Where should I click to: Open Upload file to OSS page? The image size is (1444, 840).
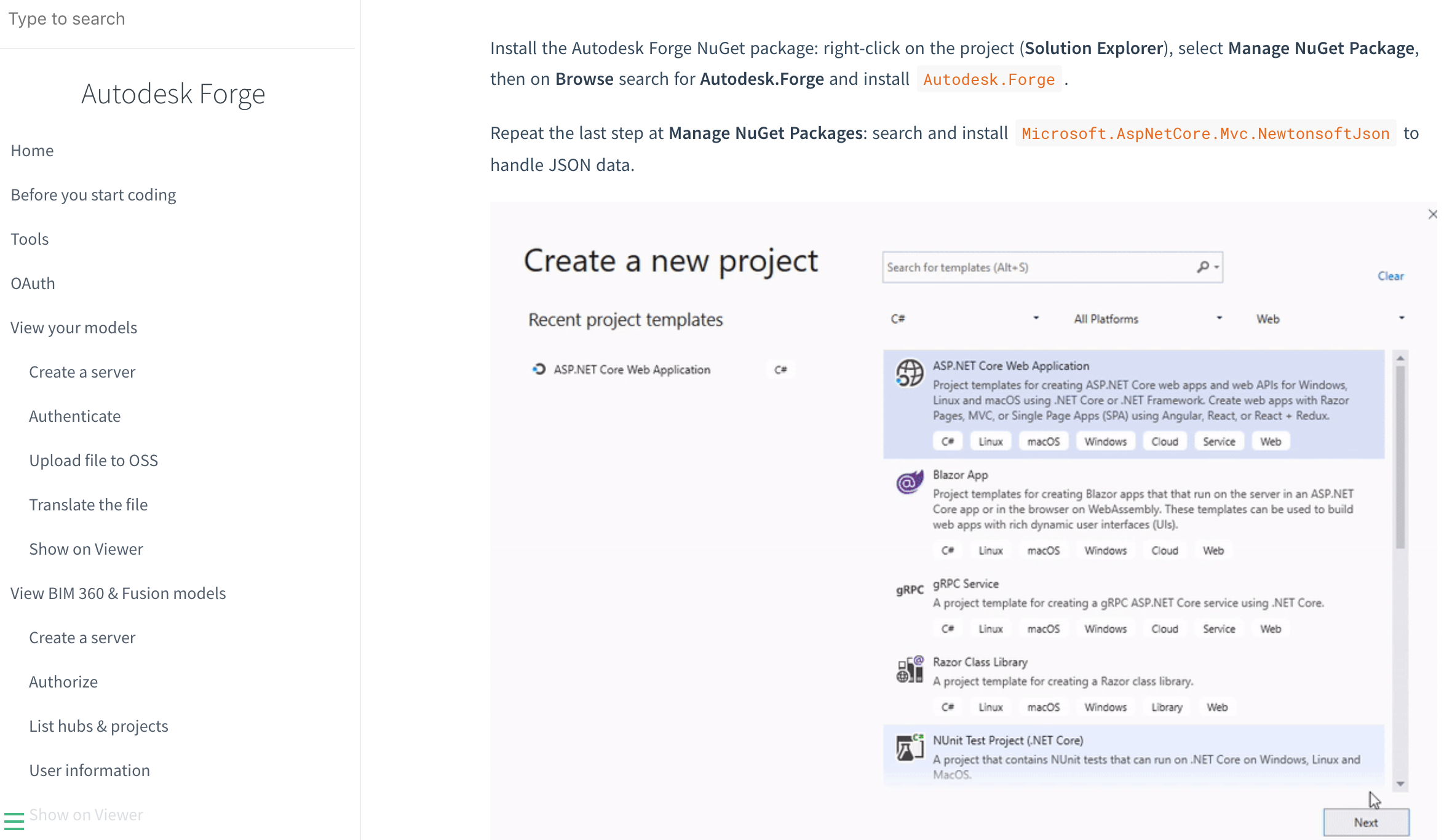coord(93,461)
